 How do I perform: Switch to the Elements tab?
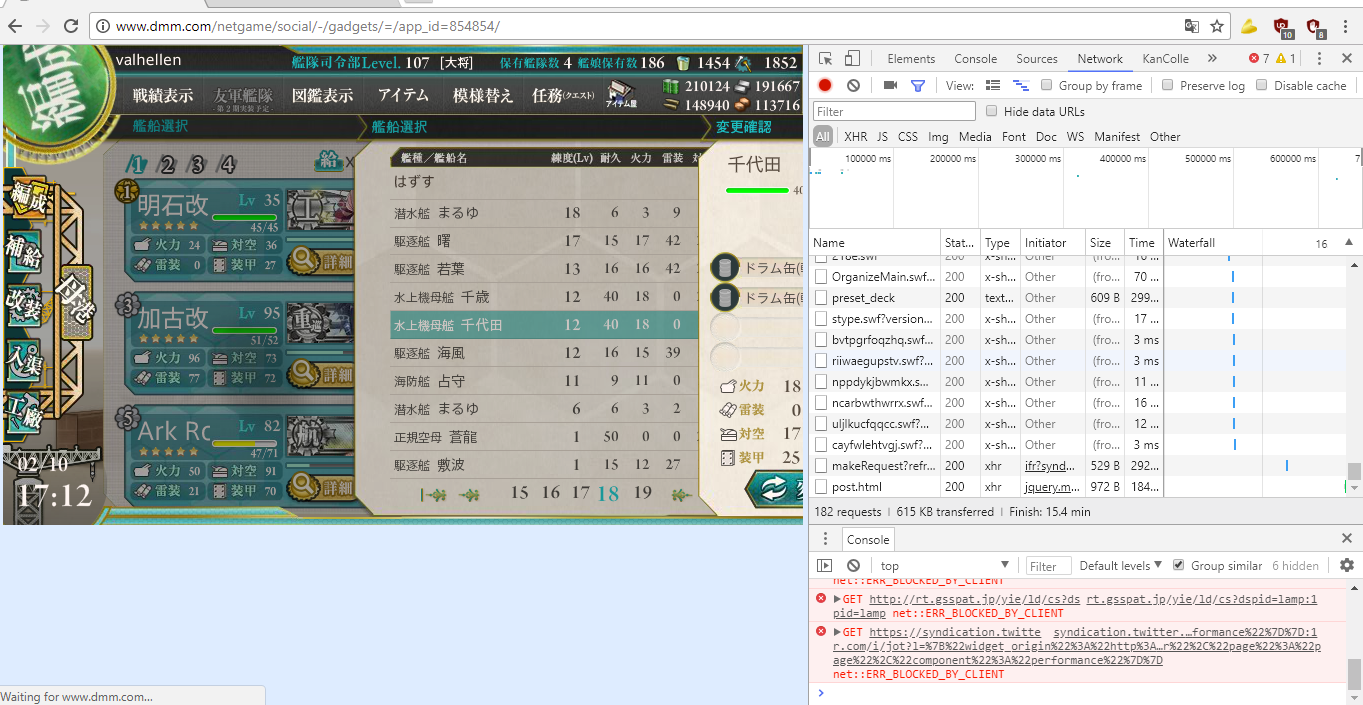pos(911,59)
